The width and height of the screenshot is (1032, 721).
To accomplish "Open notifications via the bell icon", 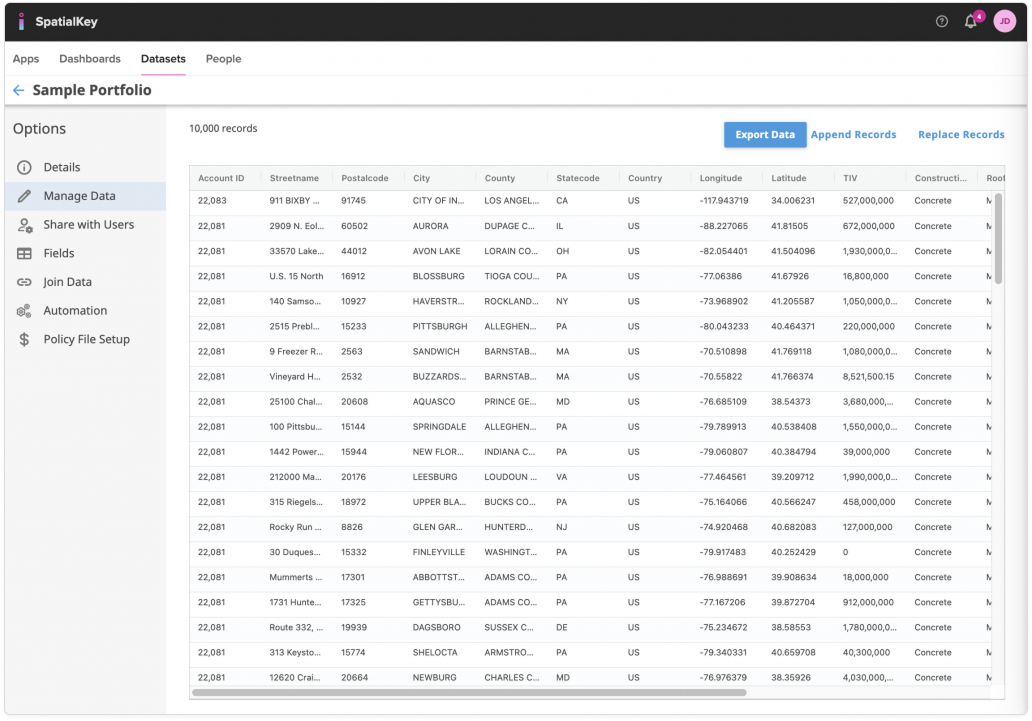I will click(x=969, y=20).
